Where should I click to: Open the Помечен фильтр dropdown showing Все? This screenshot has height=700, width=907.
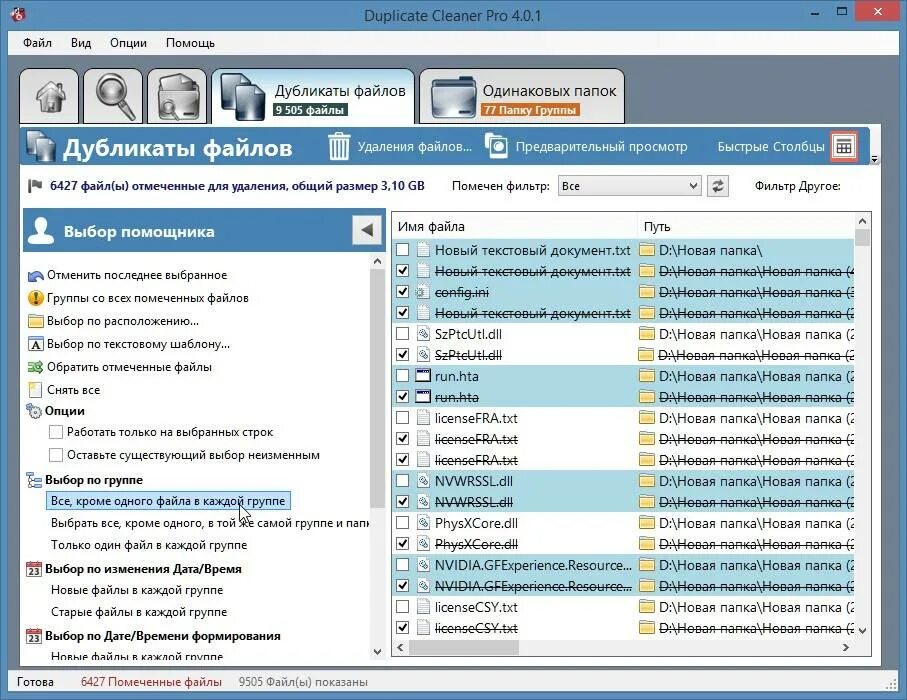(629, 186)
